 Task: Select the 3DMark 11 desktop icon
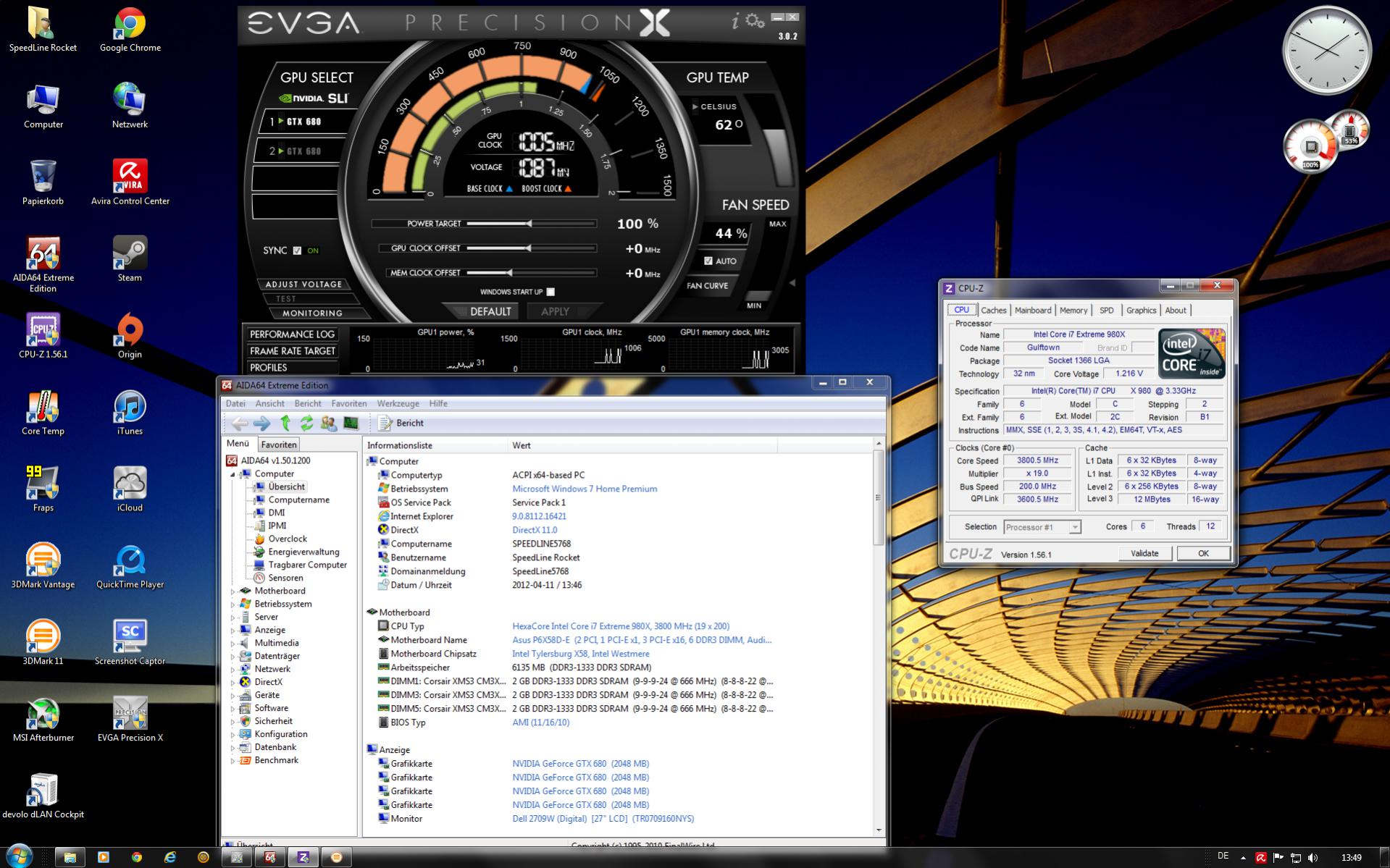[43, 643]
